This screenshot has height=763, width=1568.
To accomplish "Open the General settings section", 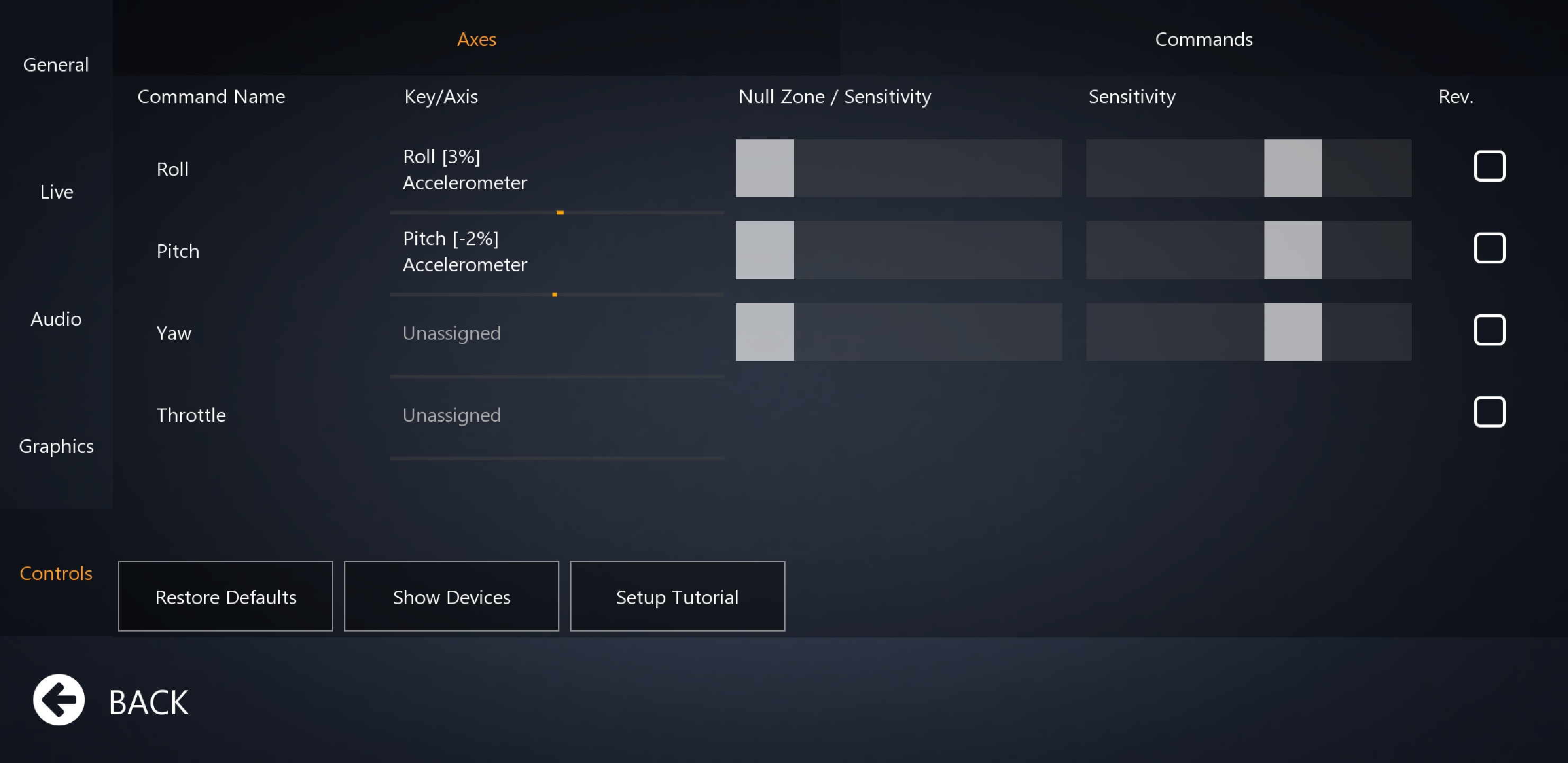I will click(x=56, y=65).
